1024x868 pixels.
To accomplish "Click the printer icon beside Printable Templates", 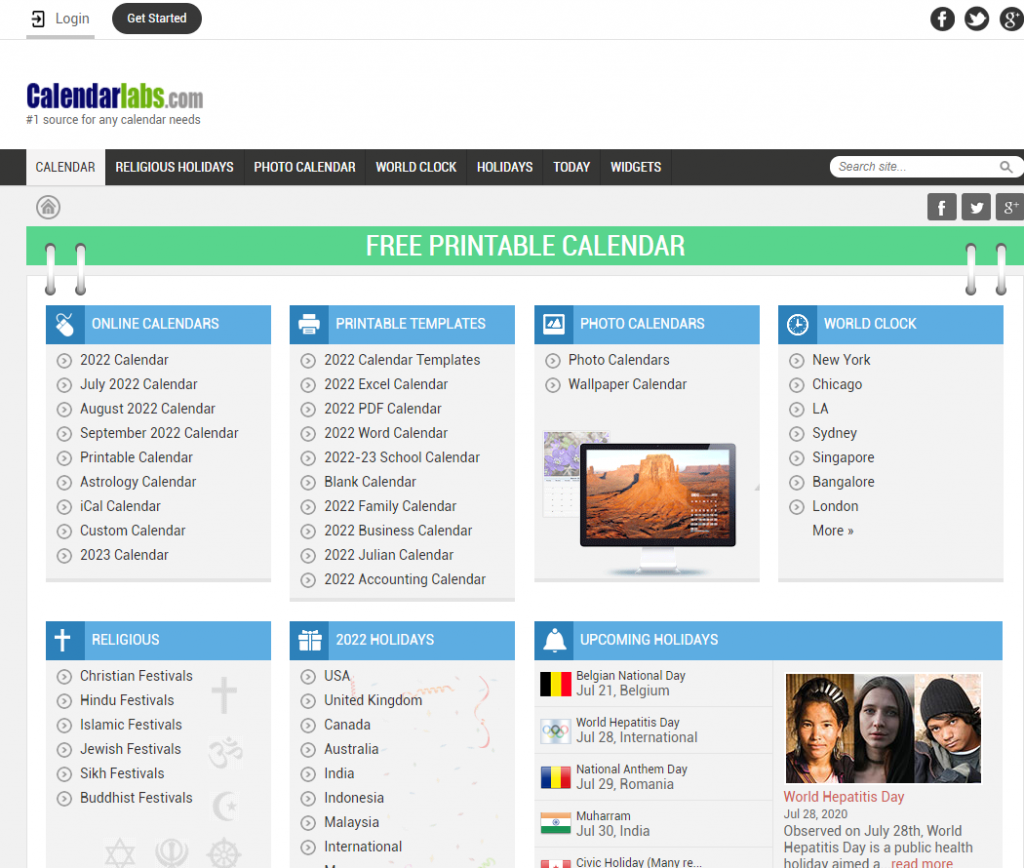I will point(309,324).
